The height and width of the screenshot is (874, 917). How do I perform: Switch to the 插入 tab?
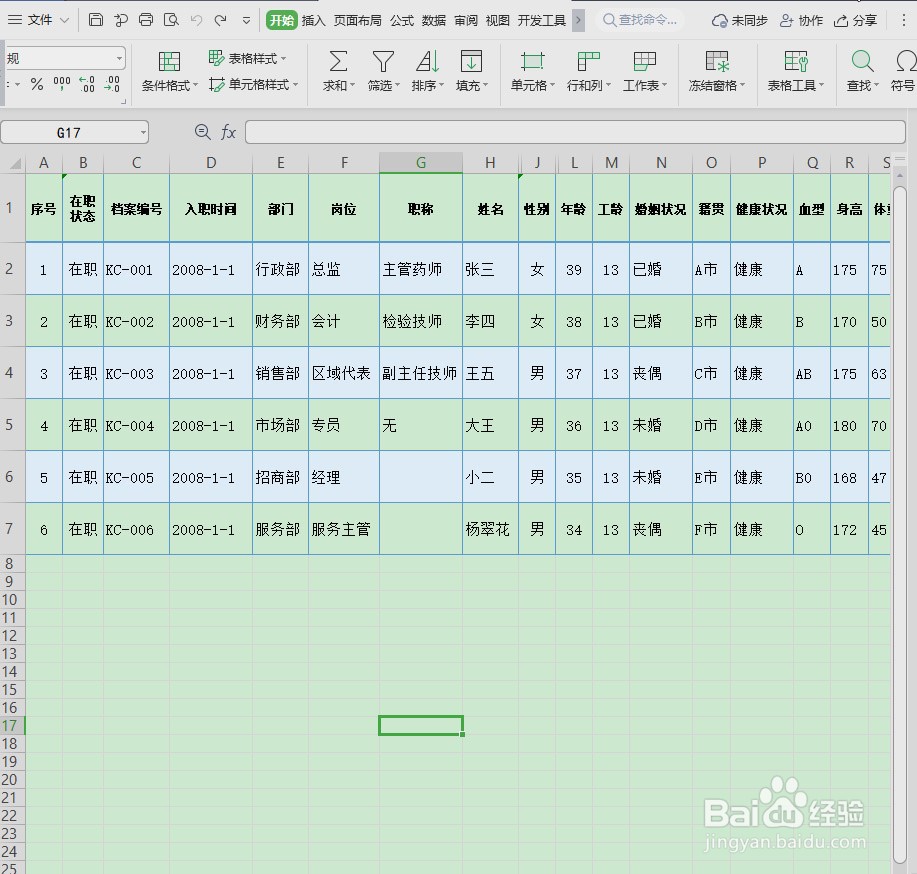click(x=313, y=20)
